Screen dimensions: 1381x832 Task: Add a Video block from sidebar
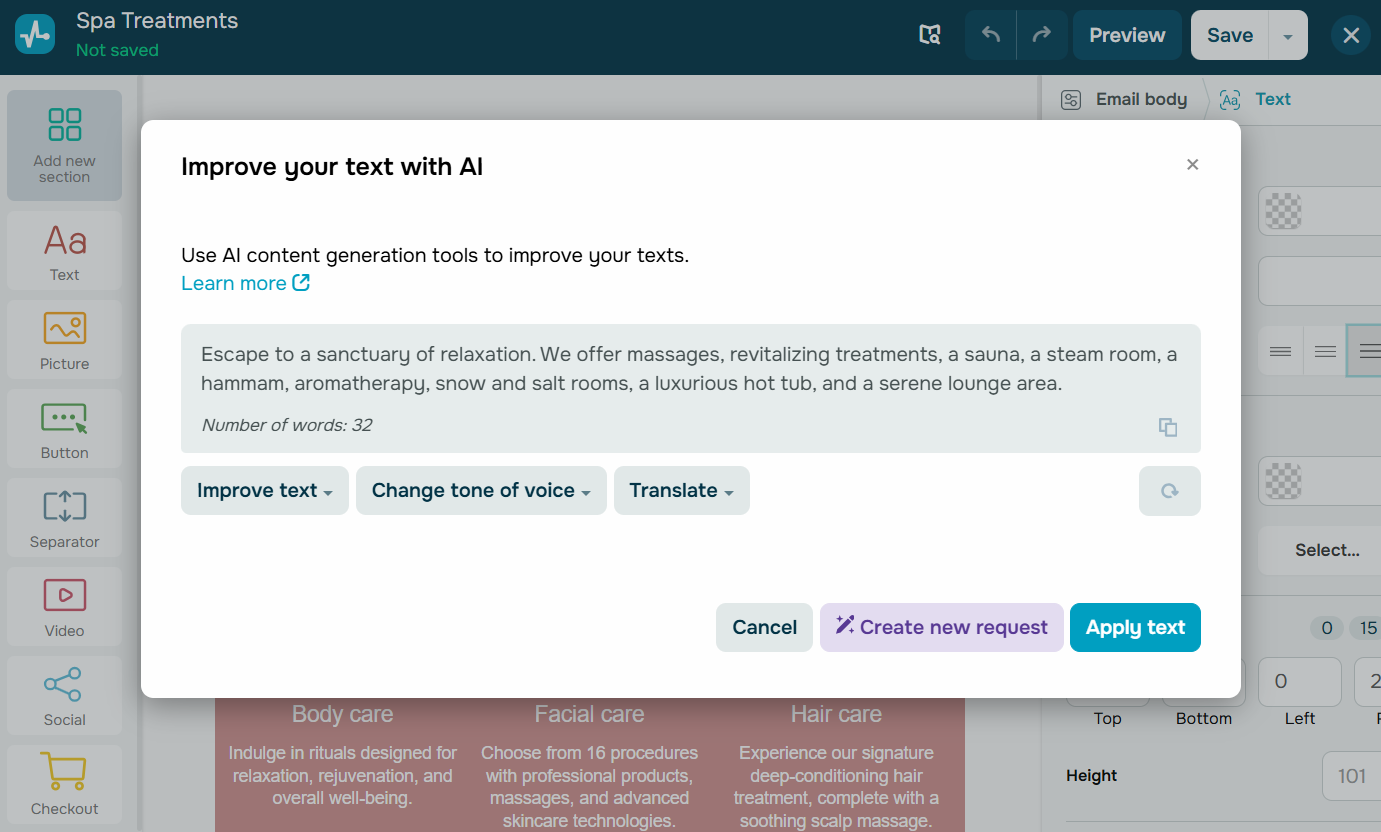pos(65,607)
